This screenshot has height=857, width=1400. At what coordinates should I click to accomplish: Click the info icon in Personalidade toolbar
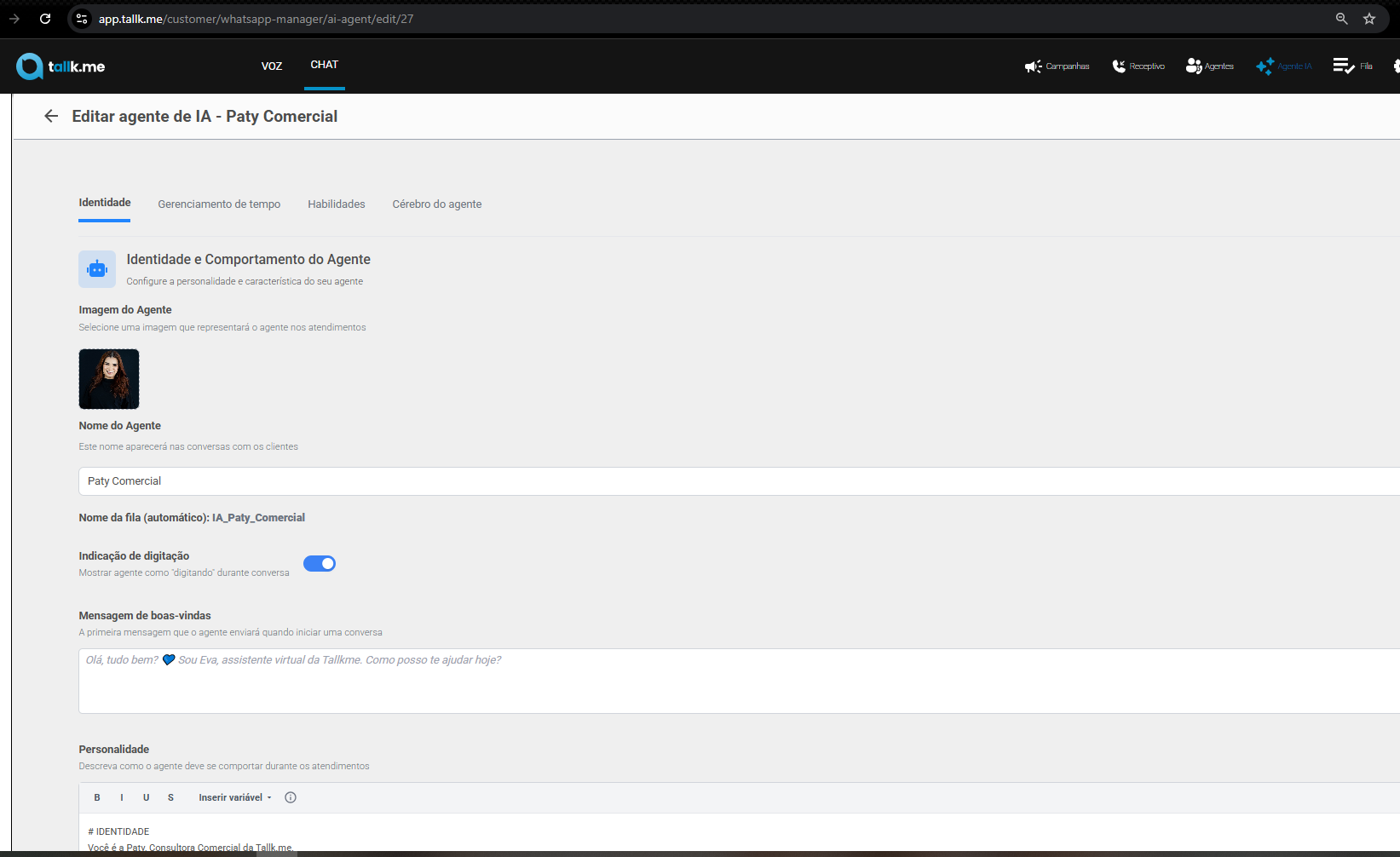[x=291, y=797]
